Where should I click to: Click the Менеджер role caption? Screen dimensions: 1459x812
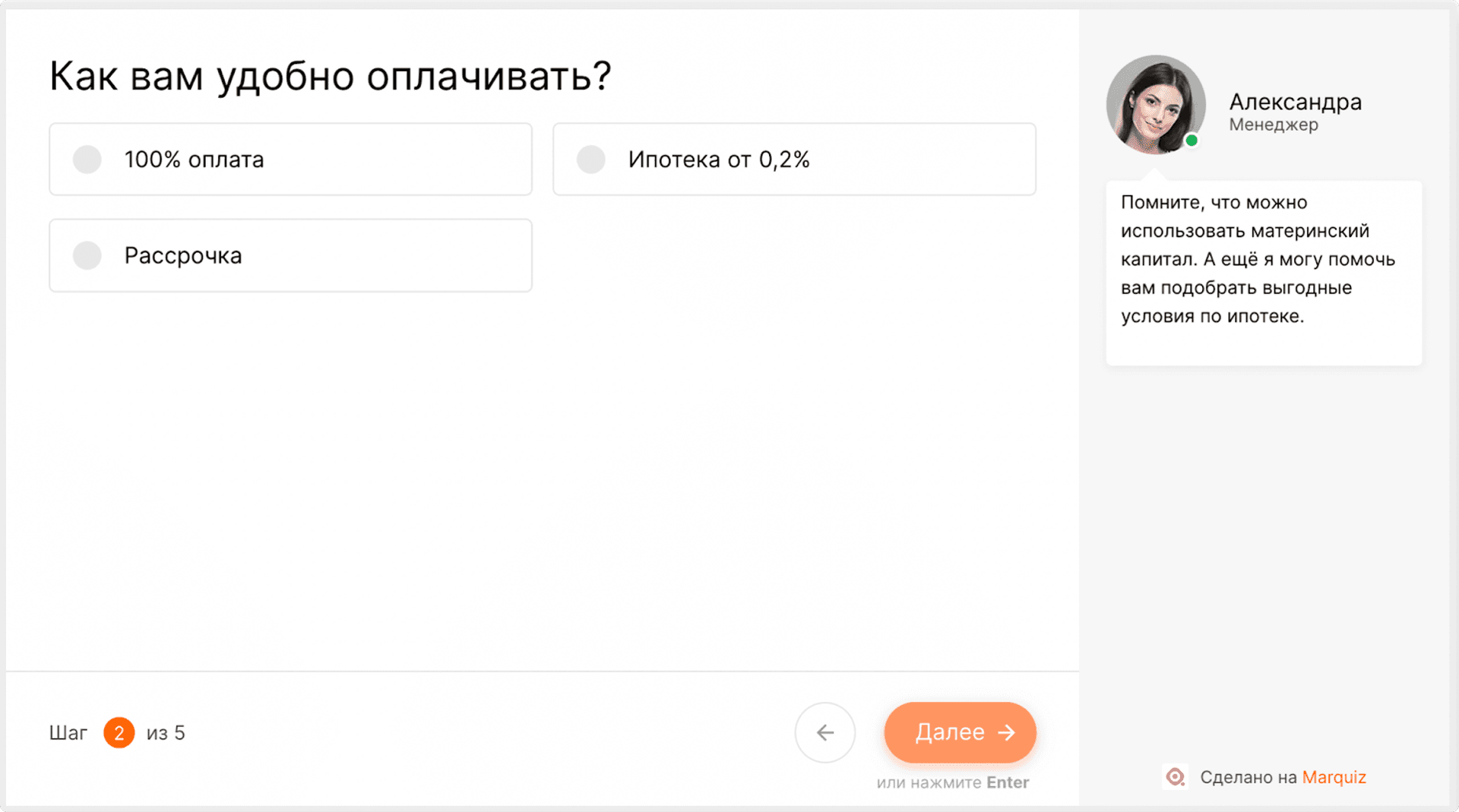pyautogui.click(x=1274, y=125)
